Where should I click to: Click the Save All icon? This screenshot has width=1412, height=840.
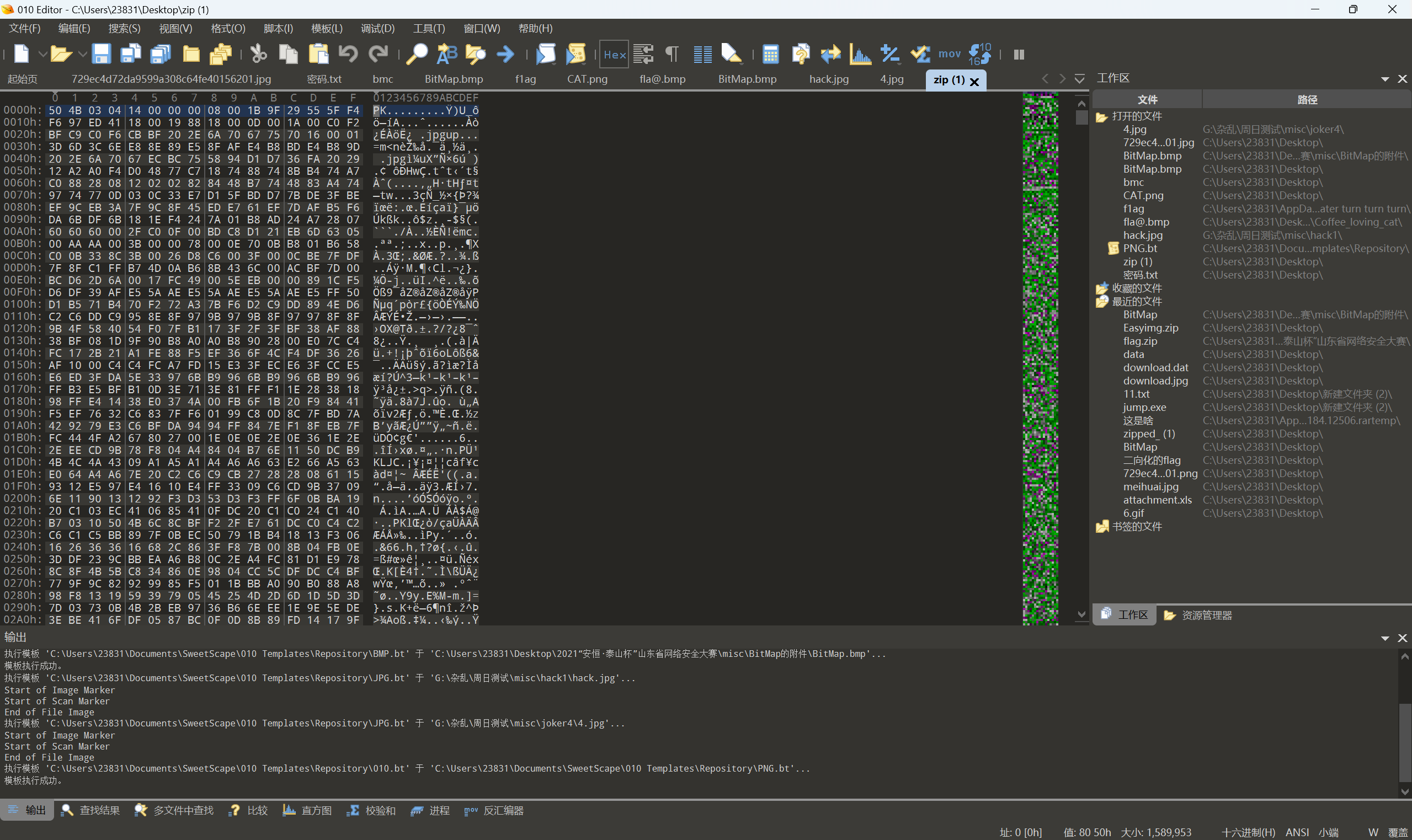coord(161,55)
